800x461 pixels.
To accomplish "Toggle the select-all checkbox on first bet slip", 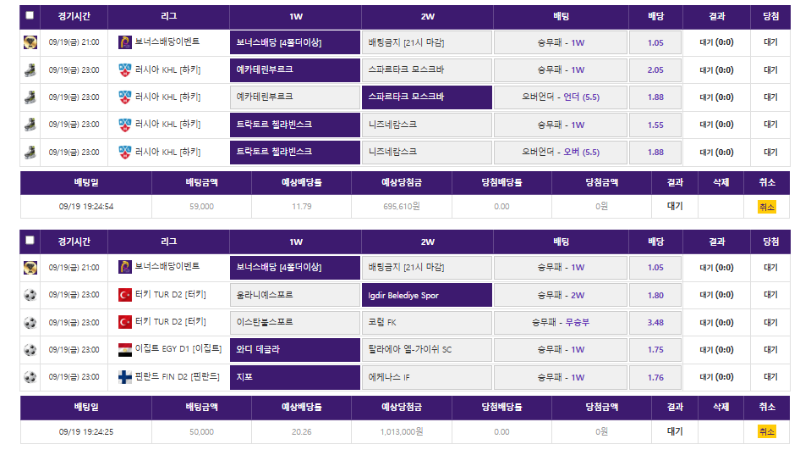I will point(29,16).
